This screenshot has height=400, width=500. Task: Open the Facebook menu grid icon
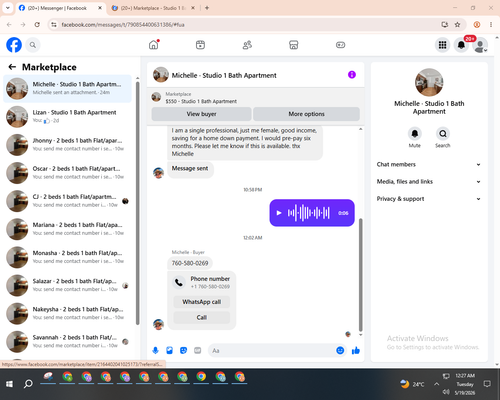coord(442,45)
